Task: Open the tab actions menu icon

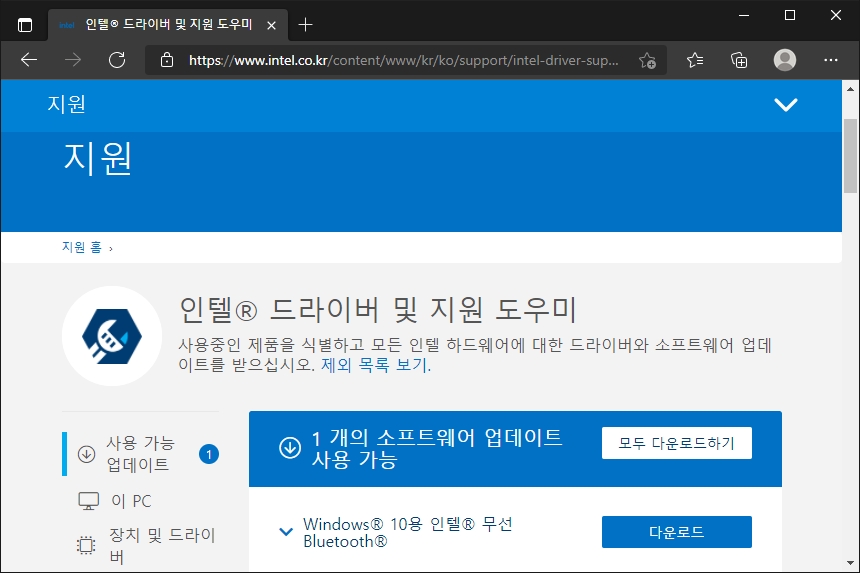Action: [x=25, y=25]
